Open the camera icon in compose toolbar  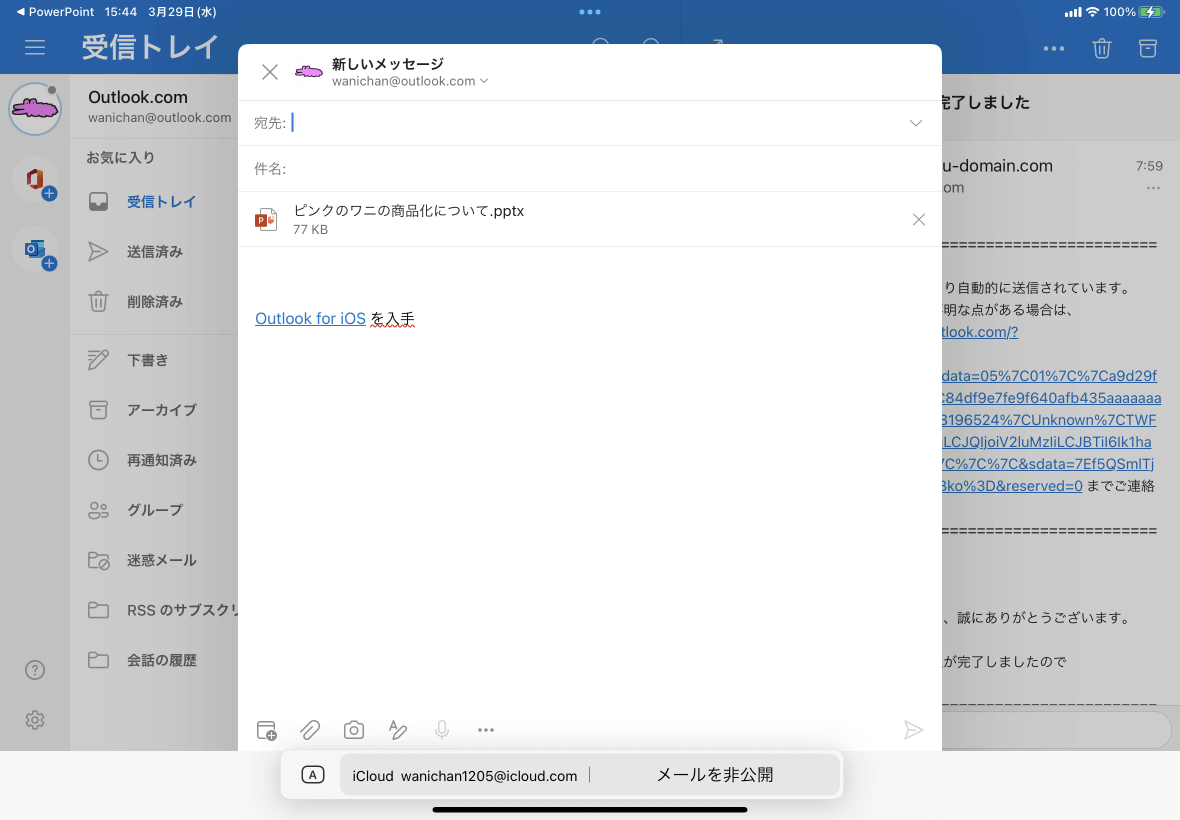click(354, 730)
